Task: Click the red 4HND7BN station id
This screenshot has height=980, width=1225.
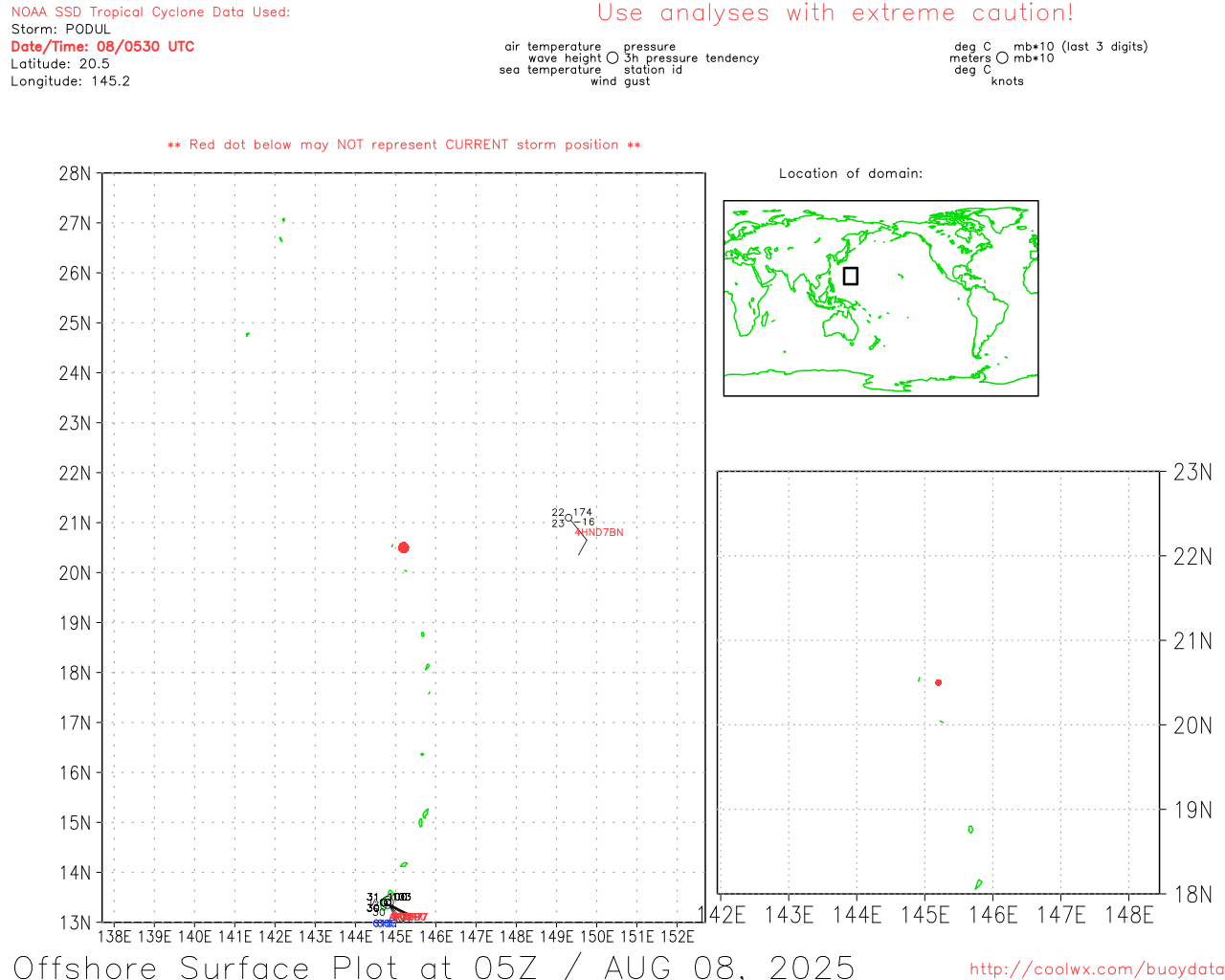Action: [599, 532]
